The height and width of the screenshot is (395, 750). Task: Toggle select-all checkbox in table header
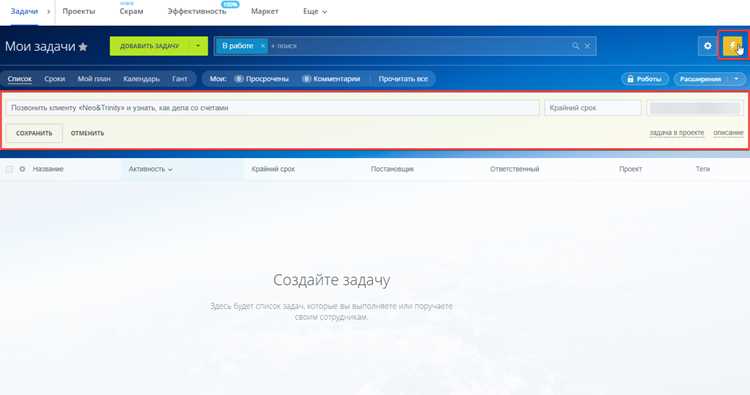(x=9, y=169)
